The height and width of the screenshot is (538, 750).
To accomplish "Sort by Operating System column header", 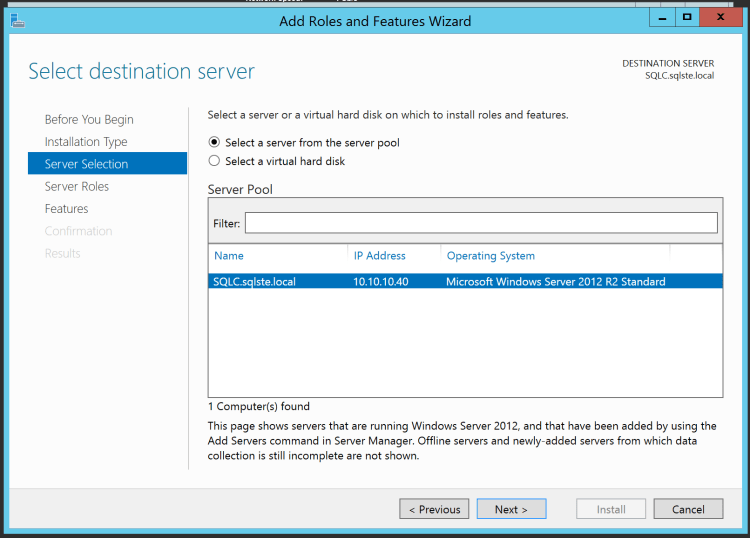I will 491,256.
